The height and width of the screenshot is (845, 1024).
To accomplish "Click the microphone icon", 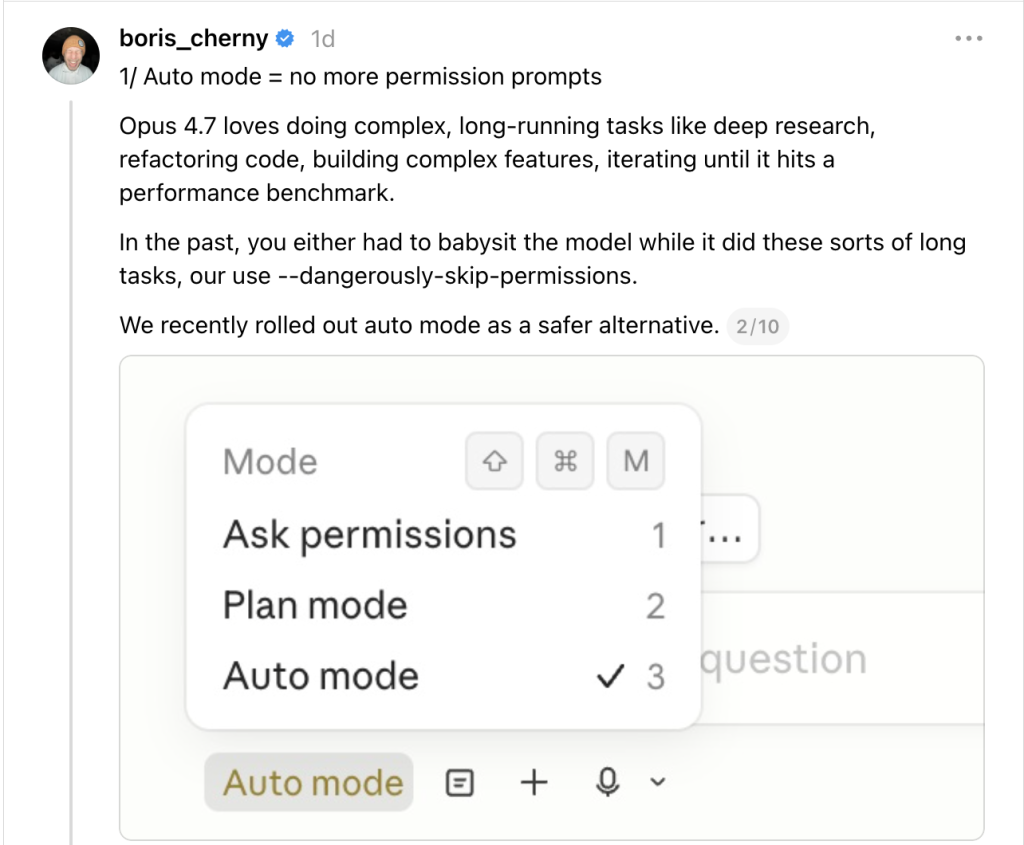I will click(607, 782).
